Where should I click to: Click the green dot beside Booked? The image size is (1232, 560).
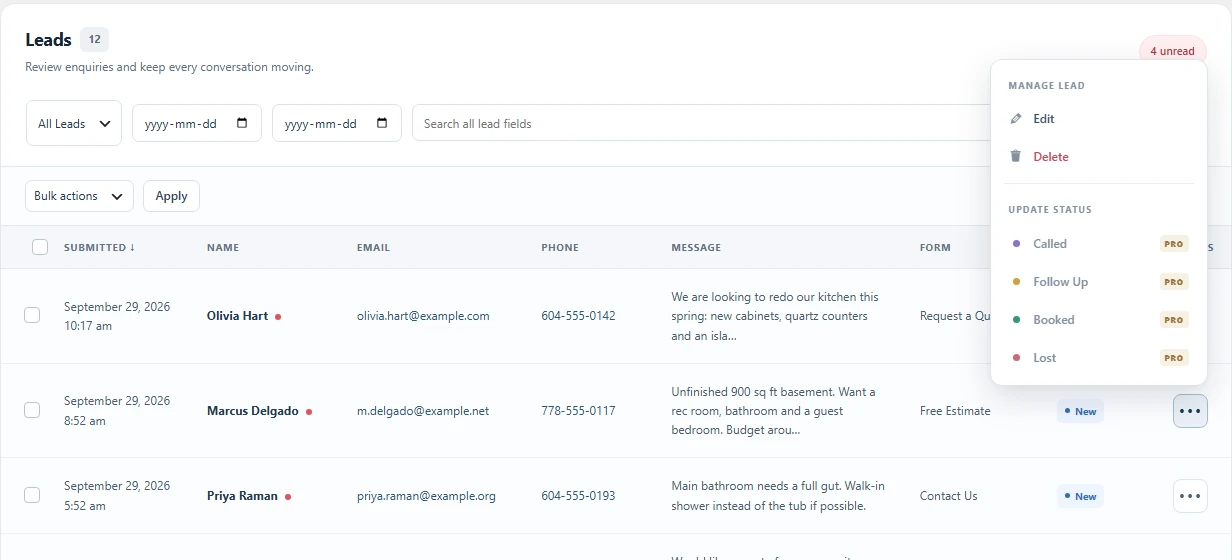point(1017,320)
